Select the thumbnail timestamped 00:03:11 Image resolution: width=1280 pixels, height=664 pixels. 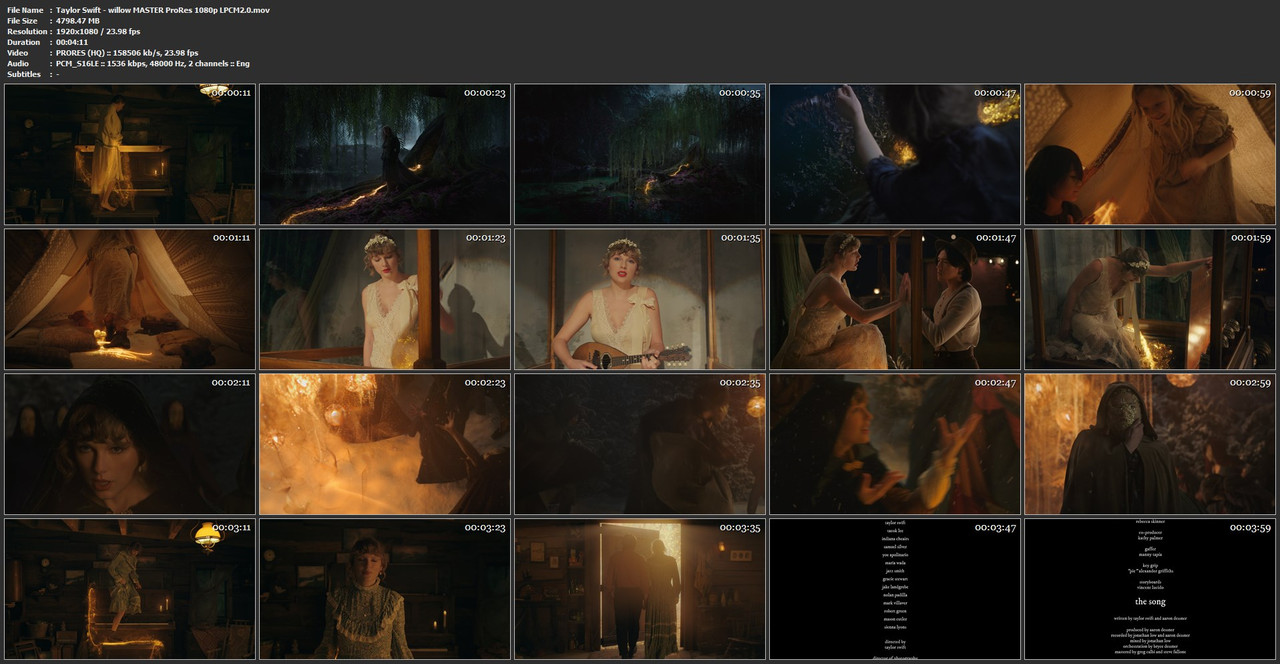pyautogui.click(x=130, y=589)
